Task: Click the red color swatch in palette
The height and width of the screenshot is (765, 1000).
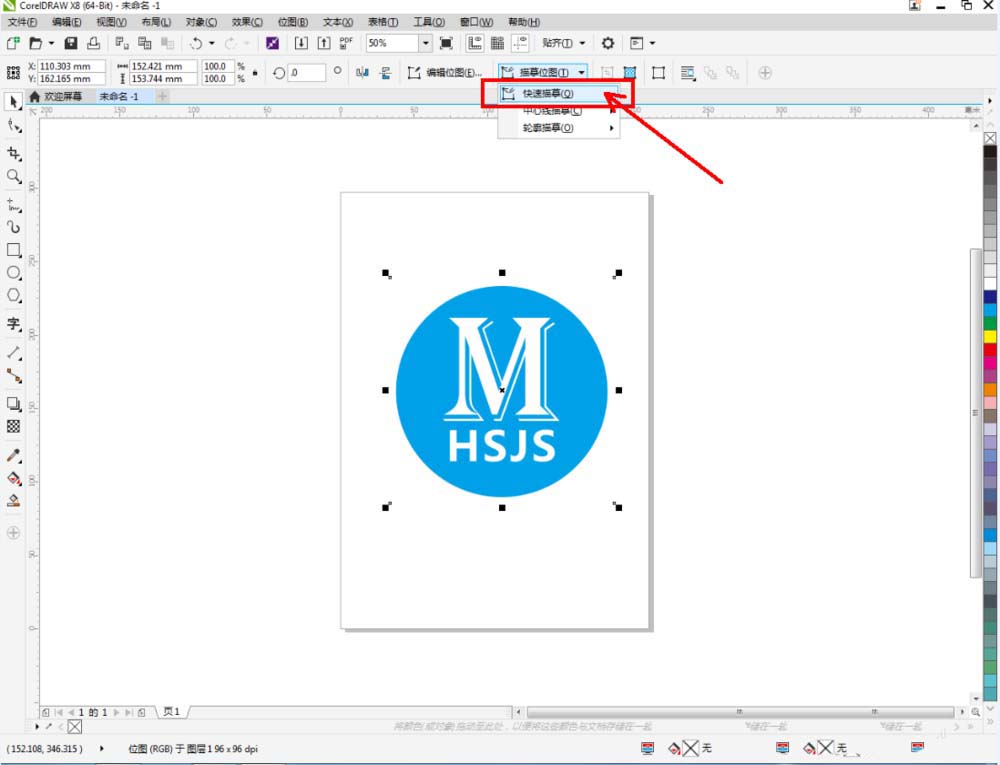Action: pos(990,349)
